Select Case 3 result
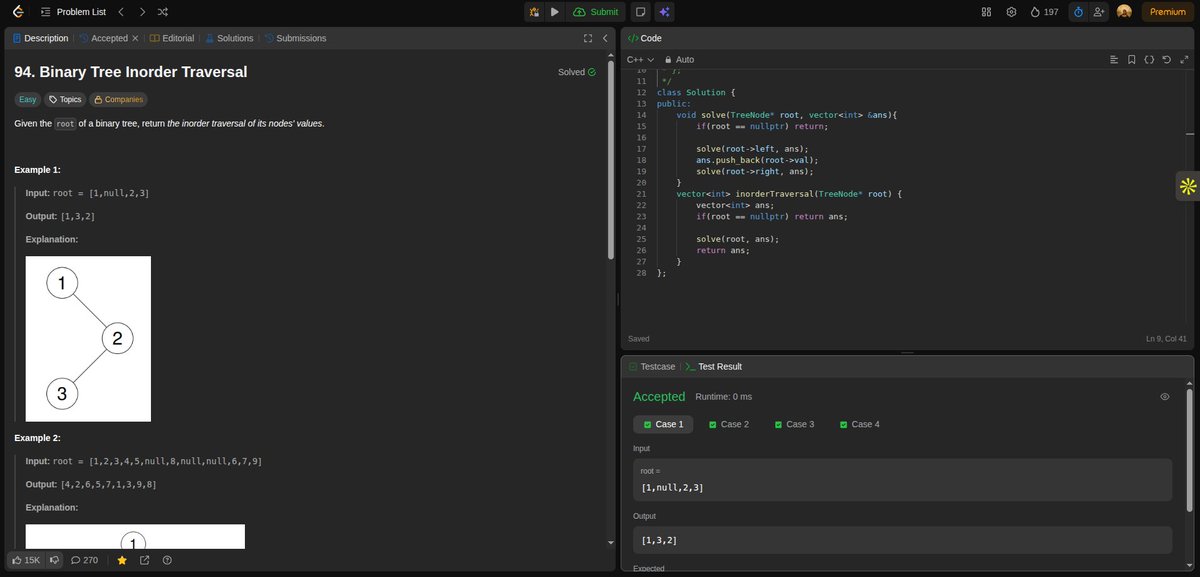The image size is (1200, 577). point(794,424)
